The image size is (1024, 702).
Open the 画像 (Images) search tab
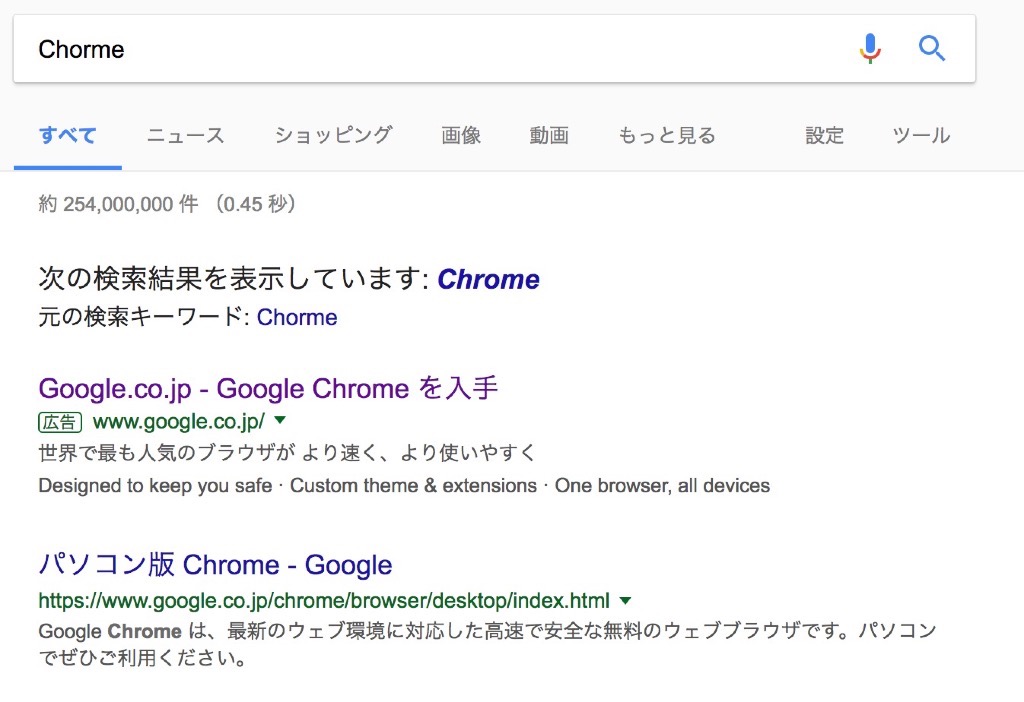pyautogui.click(x=460, y=135)
